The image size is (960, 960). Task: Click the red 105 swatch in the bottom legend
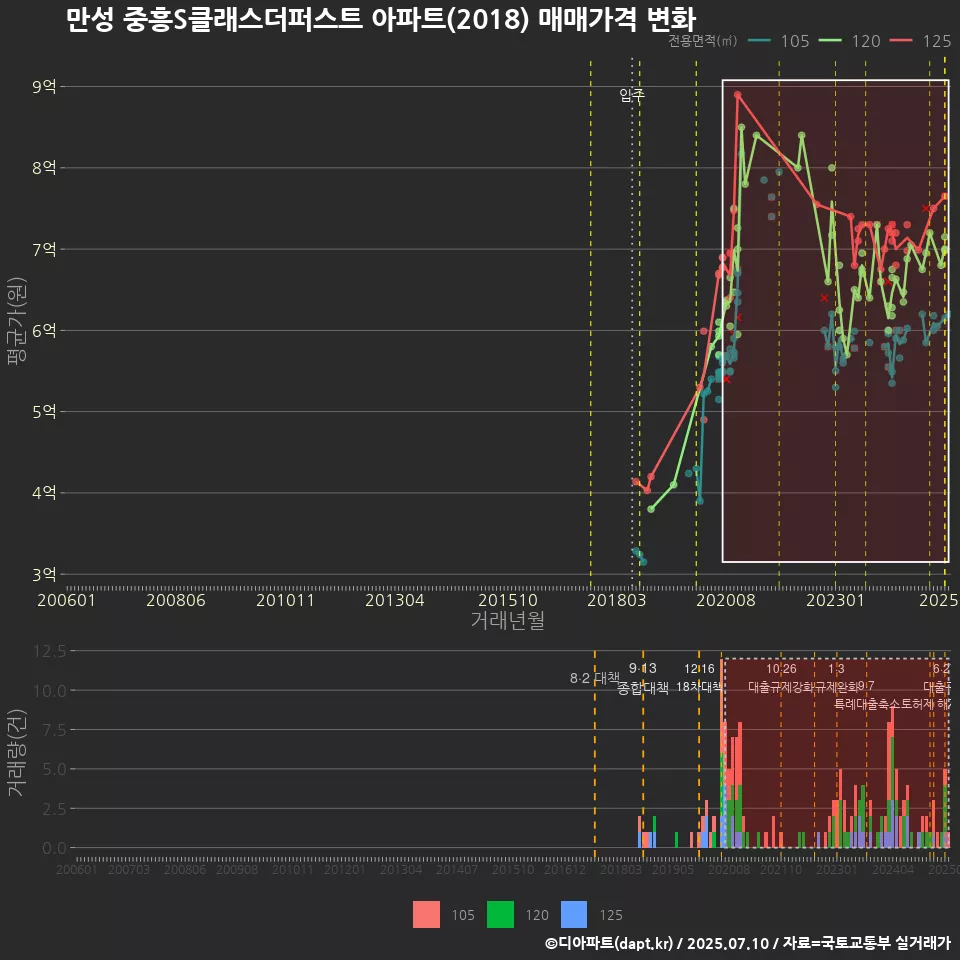point(426,914)
